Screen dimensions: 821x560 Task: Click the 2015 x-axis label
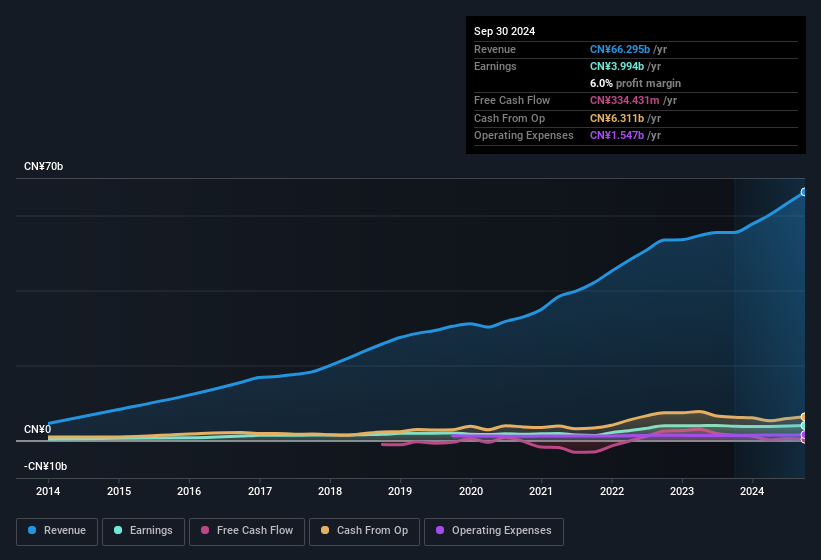(119, 491)
